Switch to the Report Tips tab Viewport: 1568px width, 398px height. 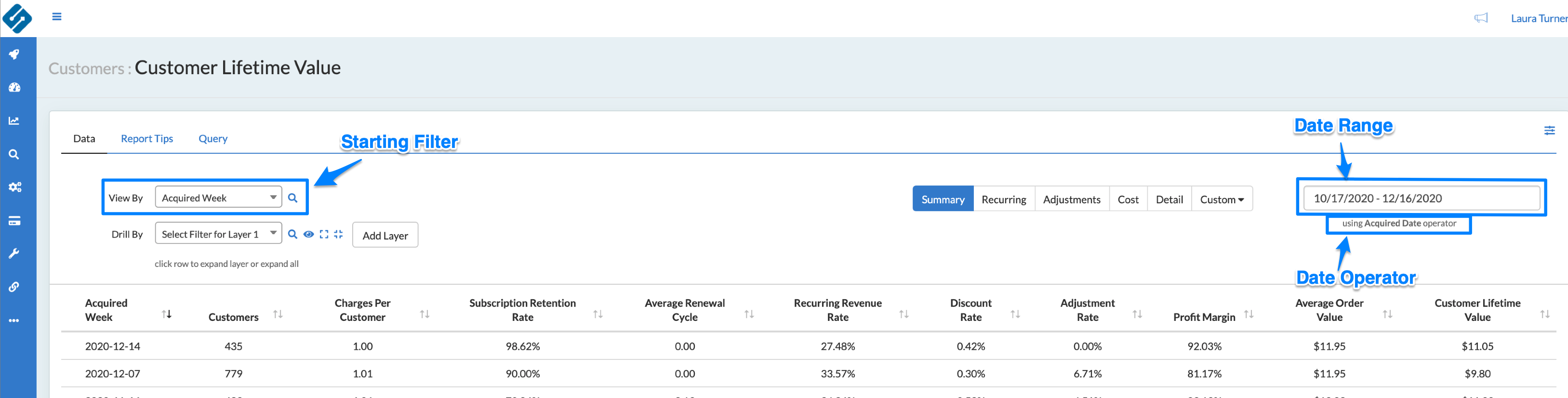coord(146,139)
